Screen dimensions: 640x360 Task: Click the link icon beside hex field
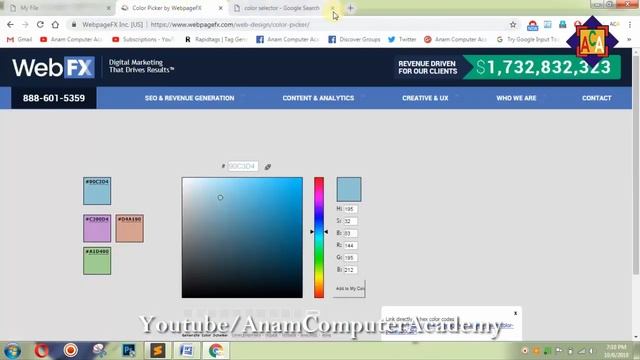pyautogui.click(x=268, y=167)
